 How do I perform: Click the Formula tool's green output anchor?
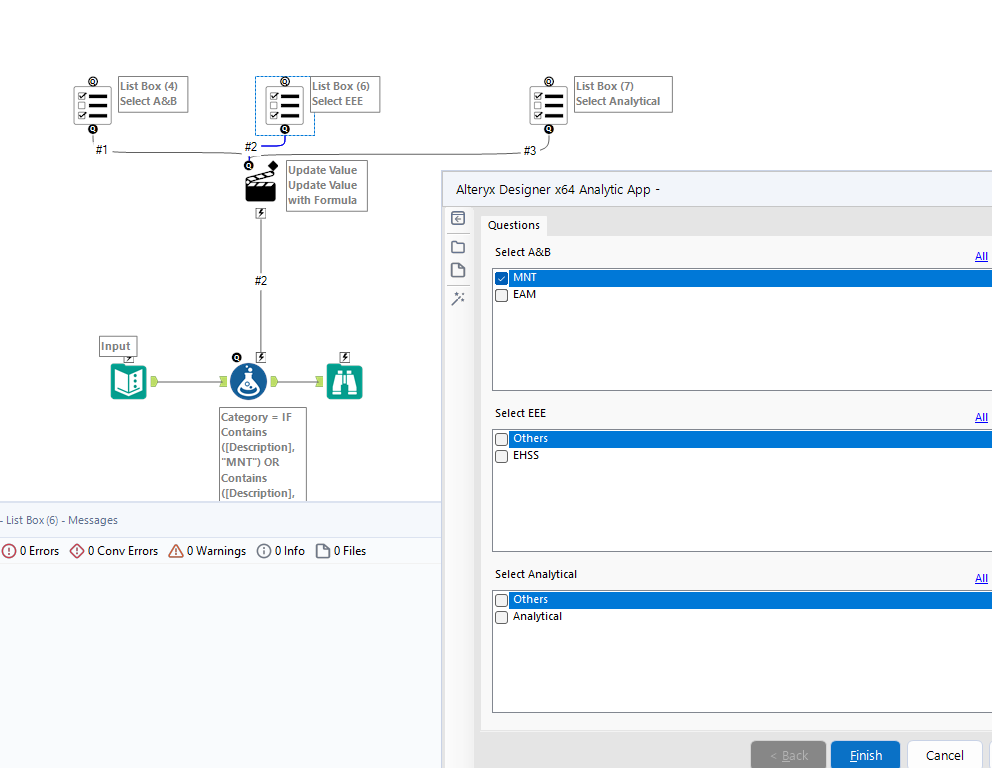click(x=274, y=381)
